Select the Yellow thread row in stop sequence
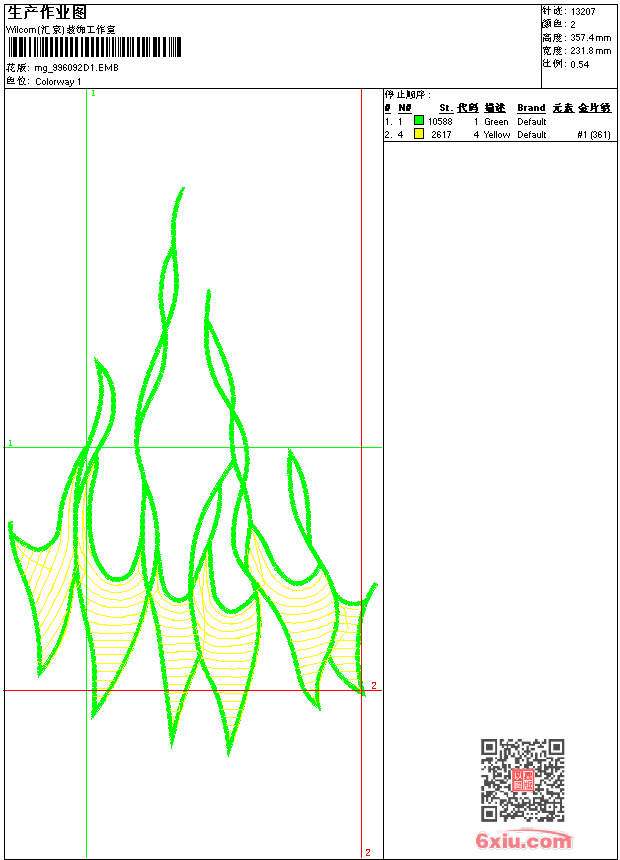 498,134
